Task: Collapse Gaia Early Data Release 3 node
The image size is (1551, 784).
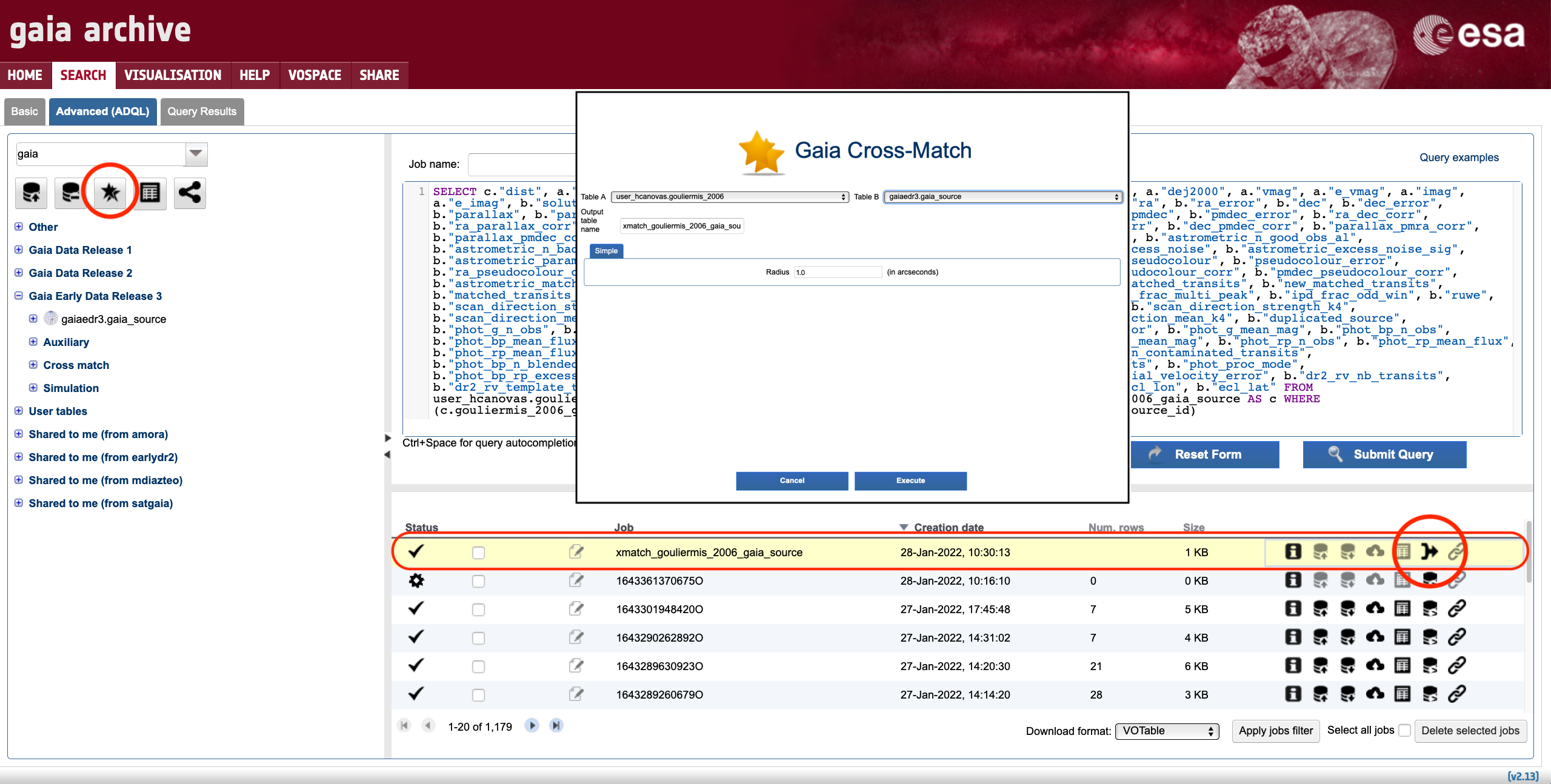Action: (19, 296)
